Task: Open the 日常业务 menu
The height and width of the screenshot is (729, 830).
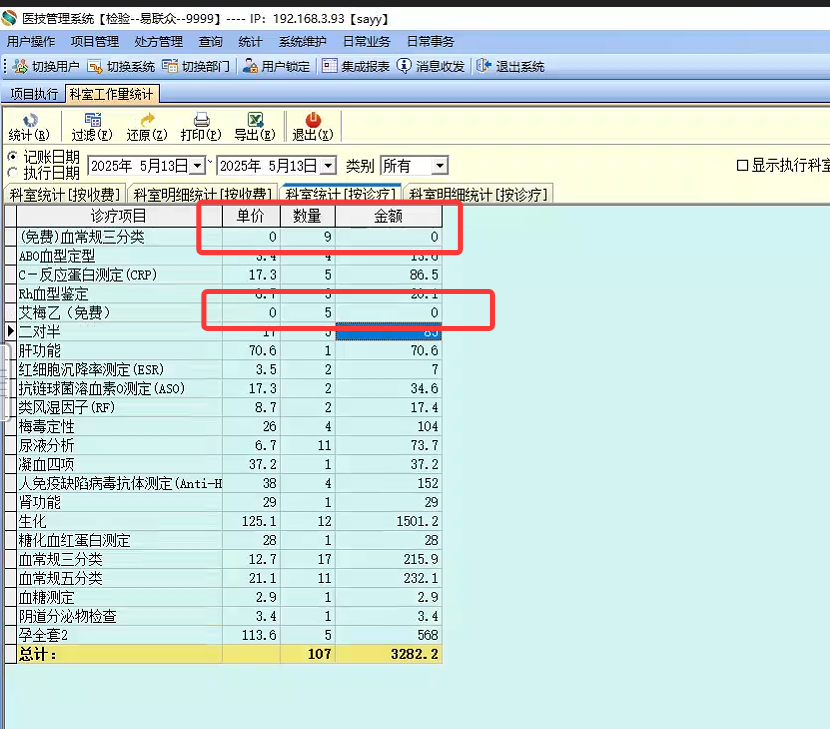Action: click(x=366, y=41)
